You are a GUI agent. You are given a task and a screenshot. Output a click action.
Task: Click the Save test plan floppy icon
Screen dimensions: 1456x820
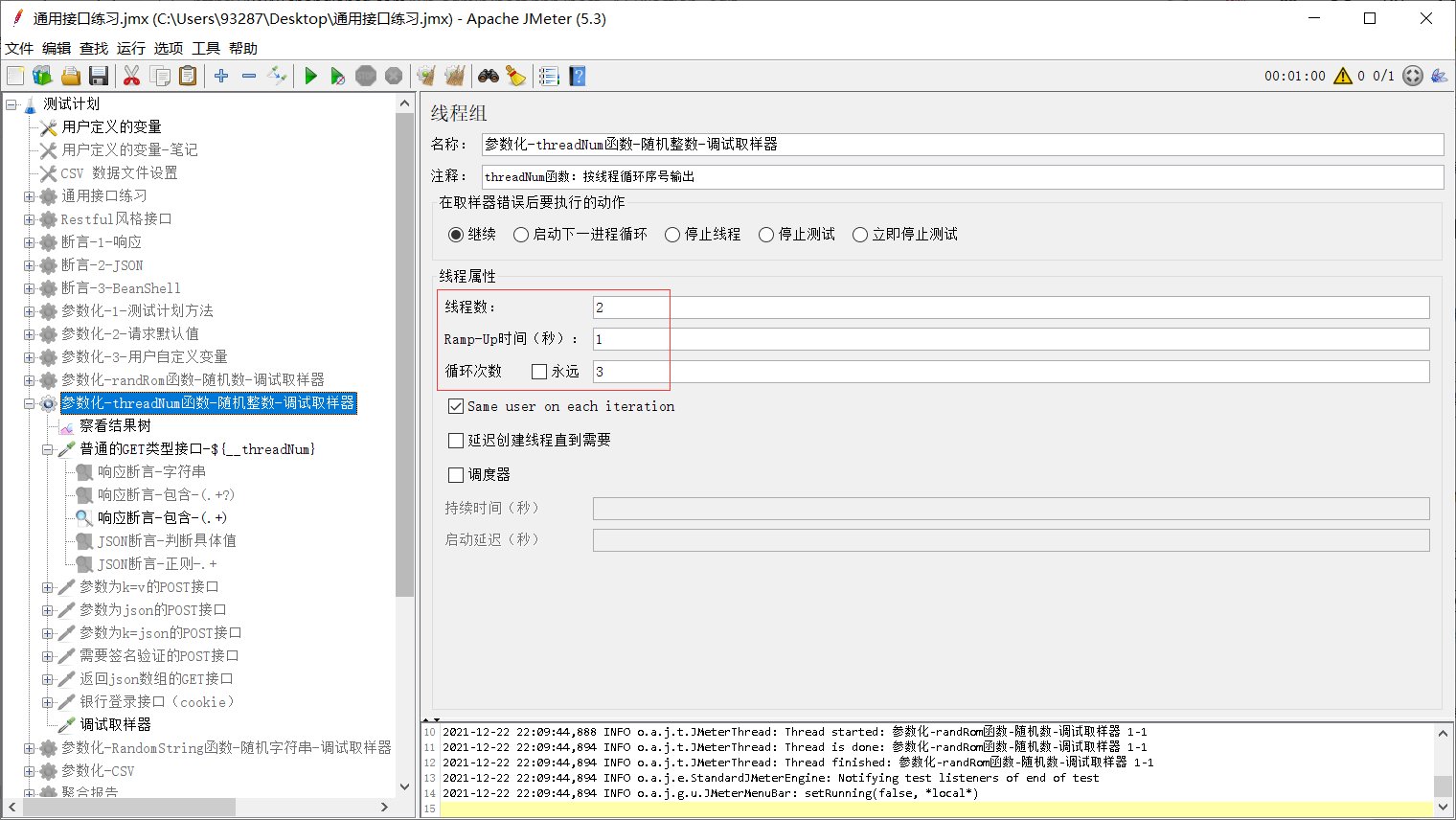98,76
